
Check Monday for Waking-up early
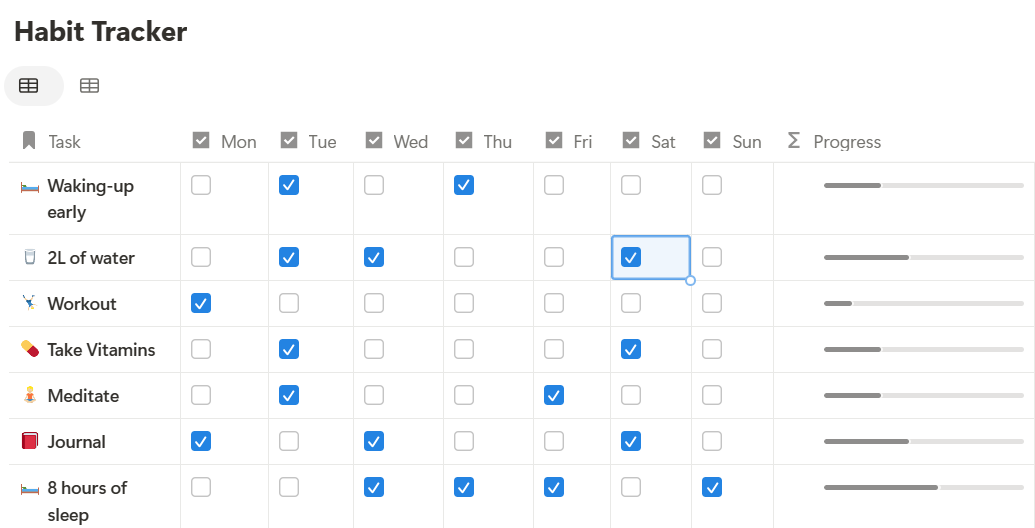201,185
